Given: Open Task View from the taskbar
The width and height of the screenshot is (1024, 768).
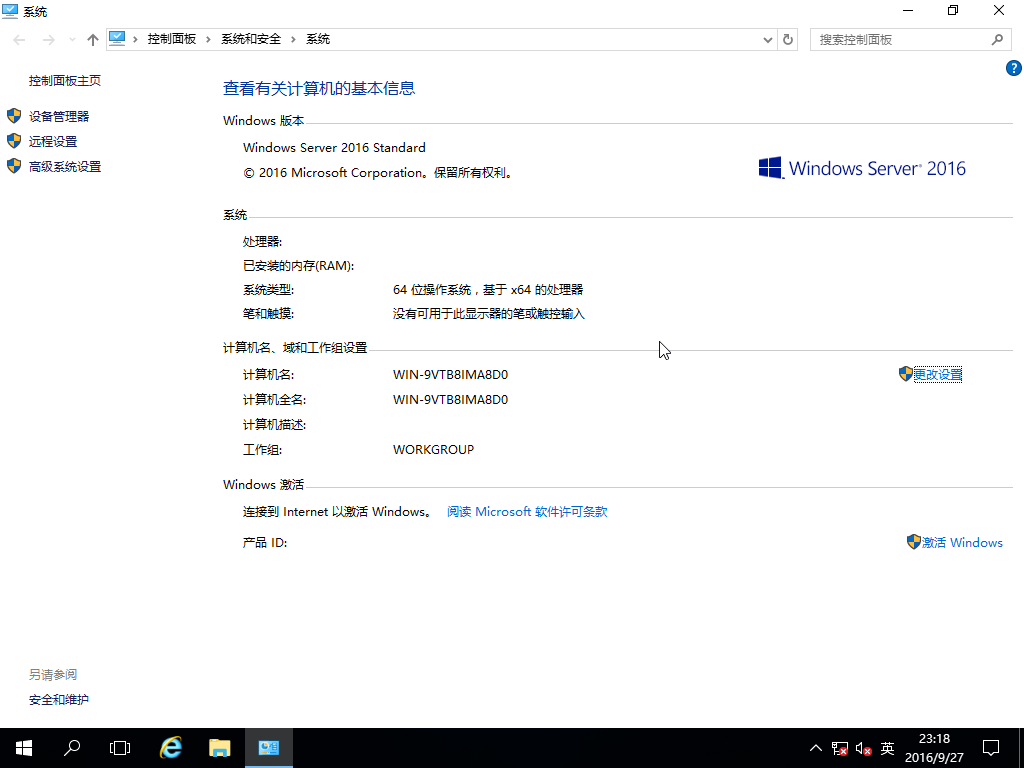Looking at the screenshot, I should (120, 748).
